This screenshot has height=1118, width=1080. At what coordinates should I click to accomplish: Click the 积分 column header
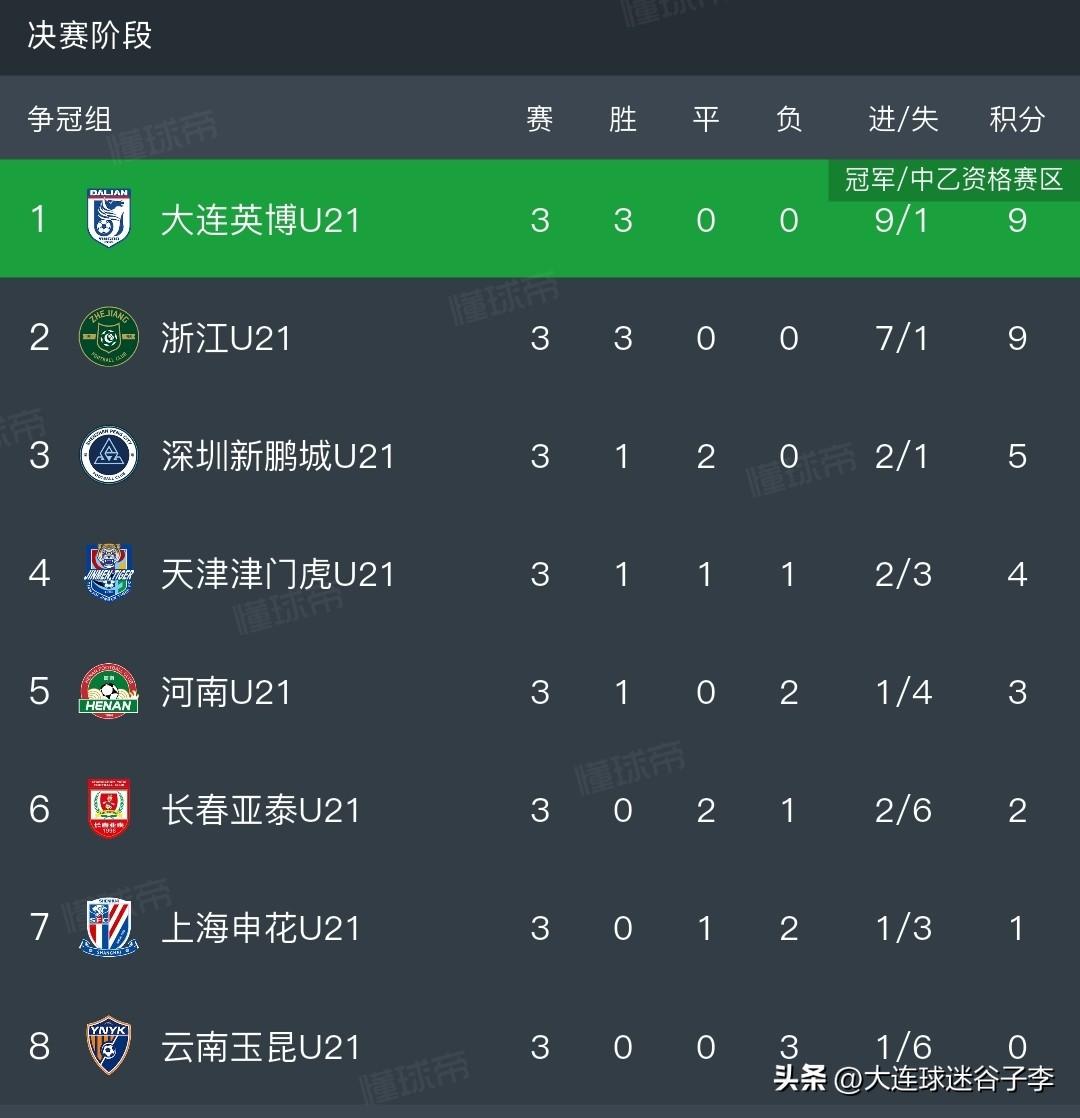pos(1017,119)
